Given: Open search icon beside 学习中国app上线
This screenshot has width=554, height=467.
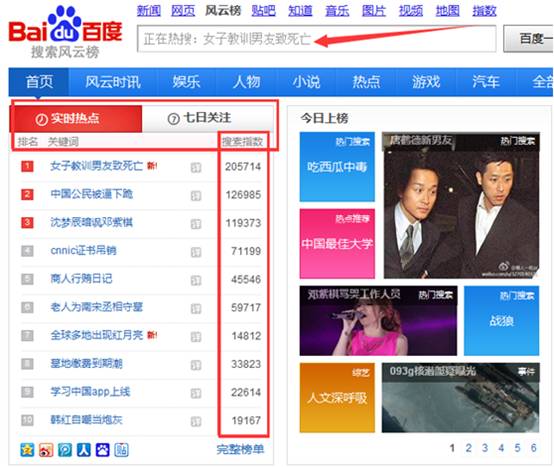Looking at the screenshot, I should [196, 393].
